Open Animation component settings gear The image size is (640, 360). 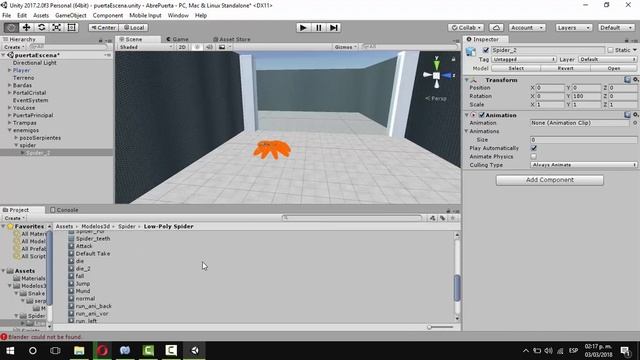(x=636, y=115)
